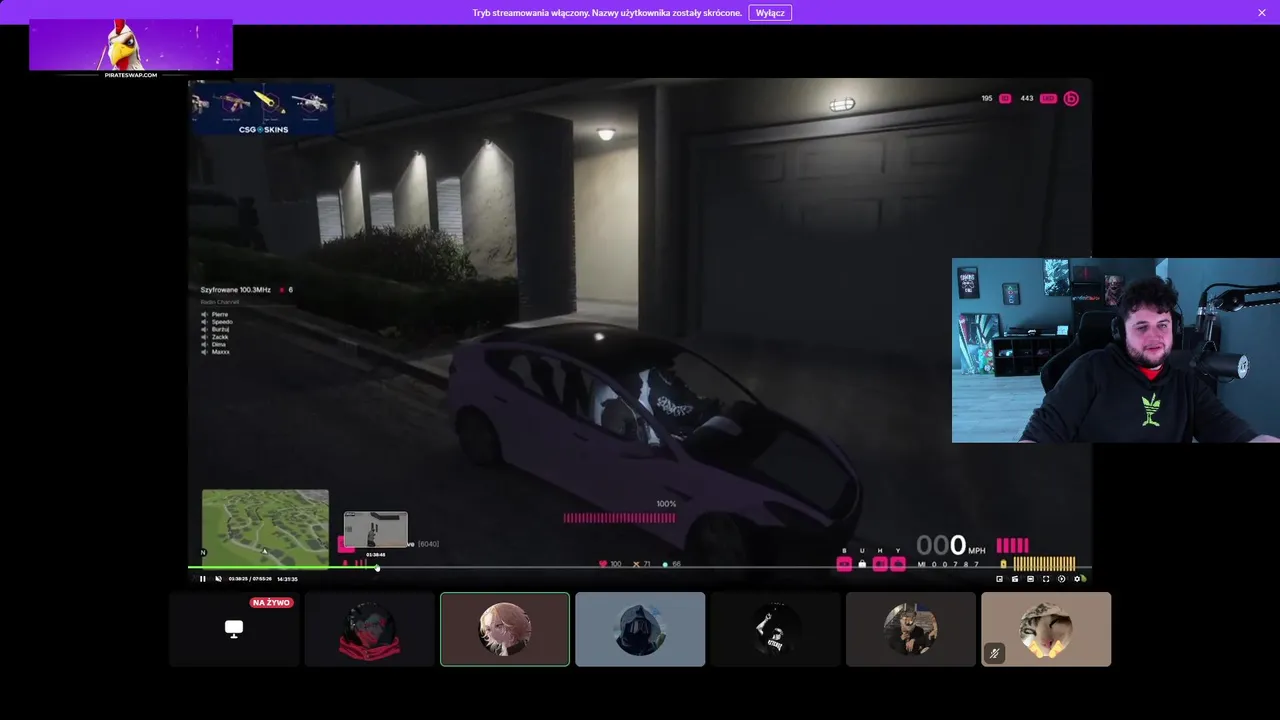Open the playback speed control icon
This screenshot has width=1280, height=720.
[1061, 579]
